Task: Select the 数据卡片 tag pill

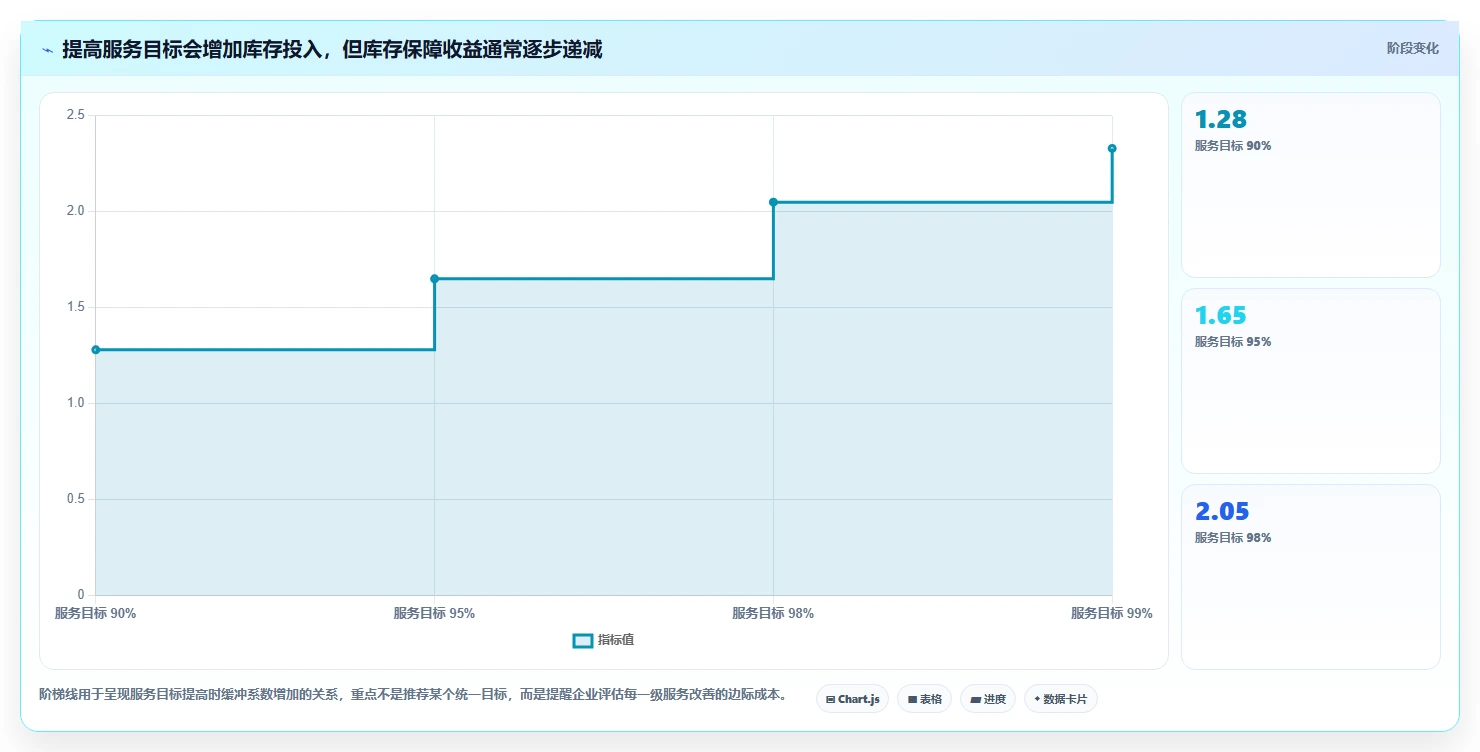Action: click(1060, 699)
